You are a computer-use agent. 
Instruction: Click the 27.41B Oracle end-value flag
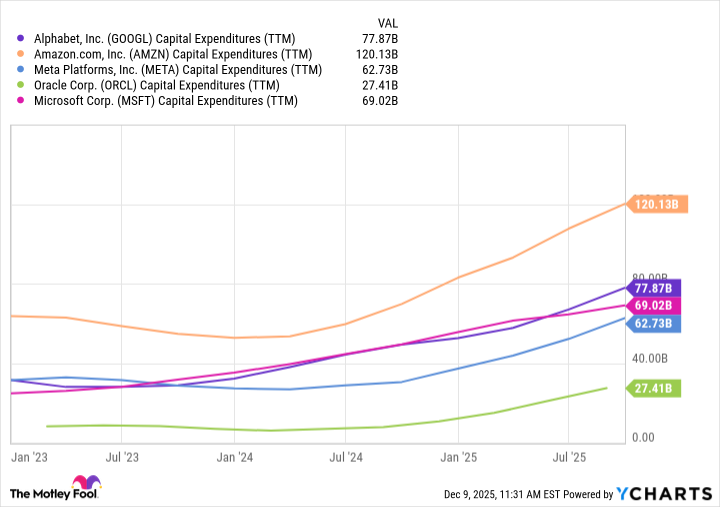tap(655, 388)
